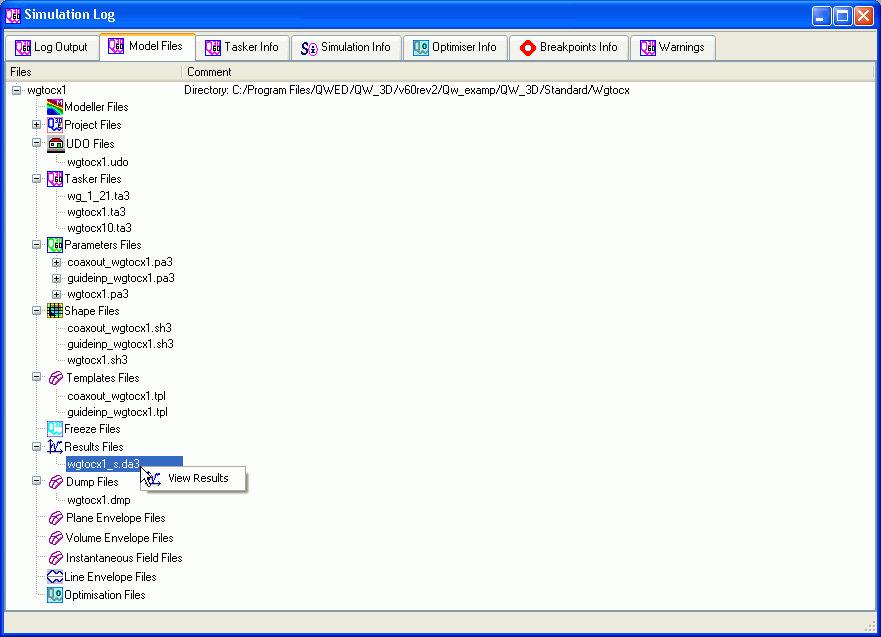The image size is (881, 637).
Task: Click the Freeze Files icon
Action: [x=55, y=429]
